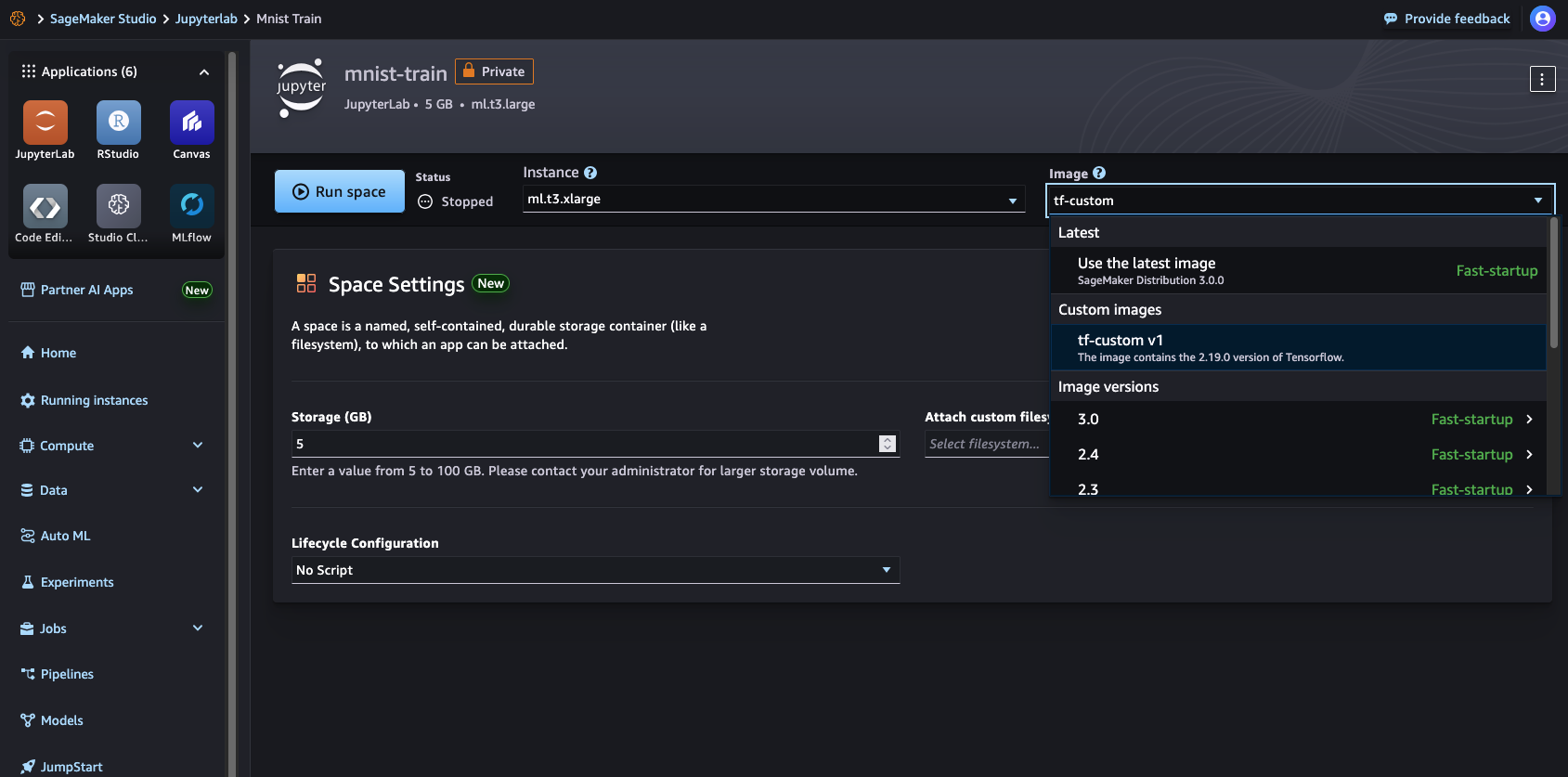Click the SageMaker home logo icon

pyautogui.click(x=18, y=19)
